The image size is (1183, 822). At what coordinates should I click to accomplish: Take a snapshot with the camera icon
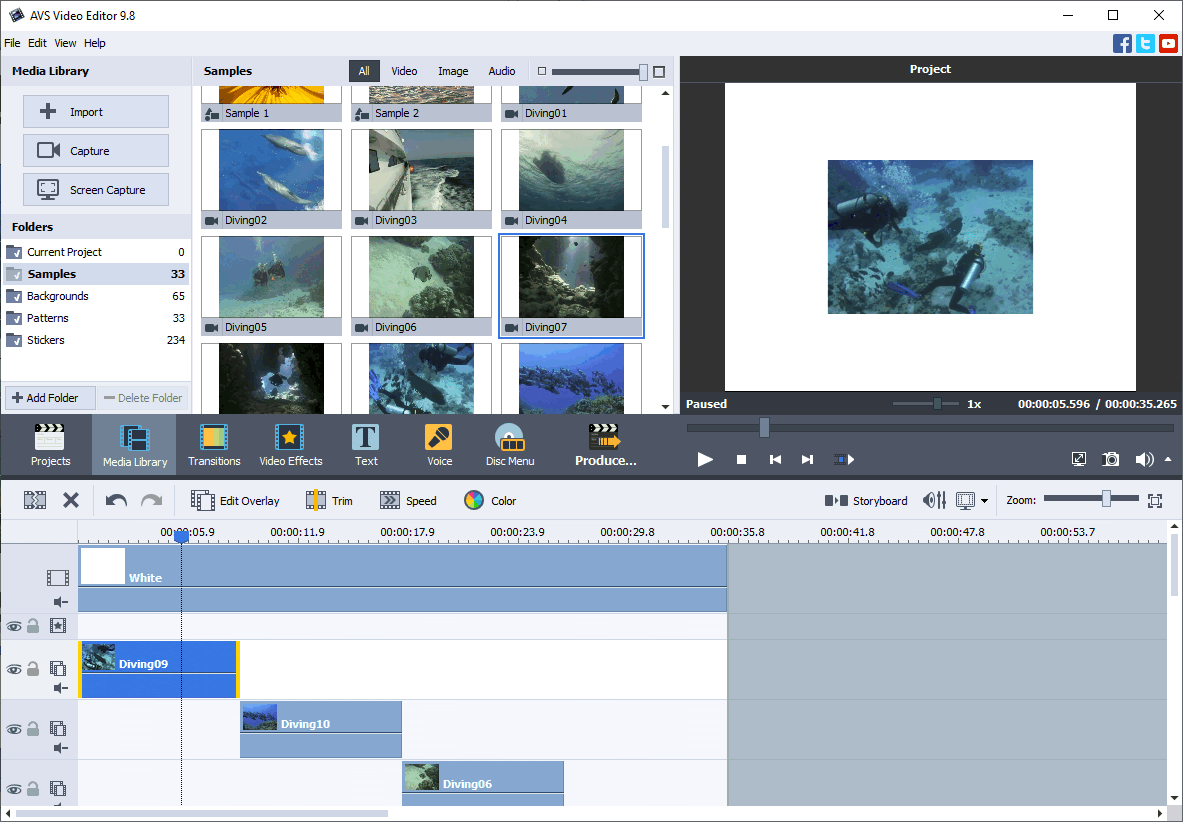[x=1111, y=459]
